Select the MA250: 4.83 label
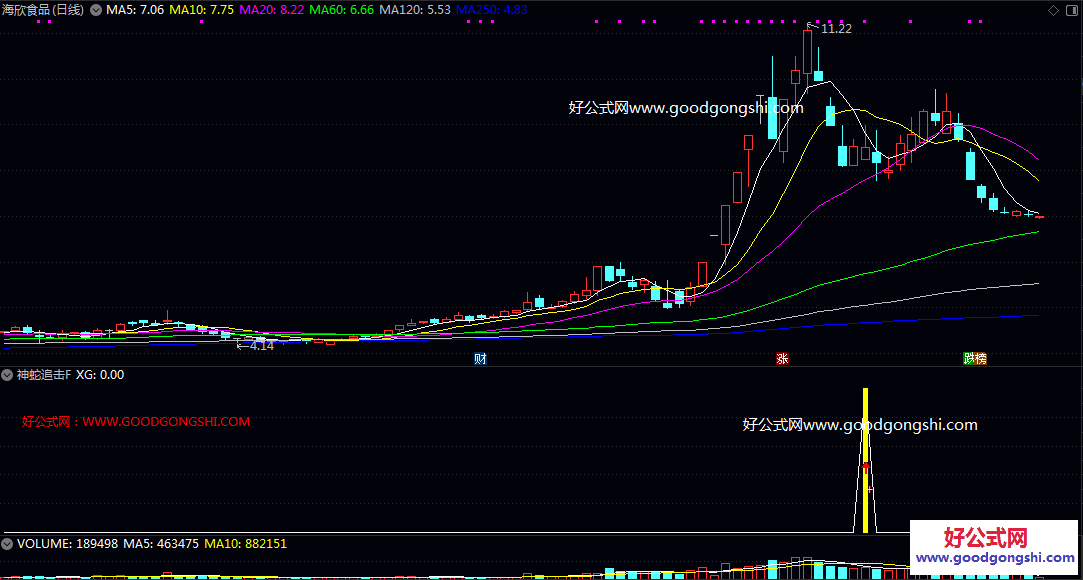The width and height of the screenshot is (1083, 580). 493,10
